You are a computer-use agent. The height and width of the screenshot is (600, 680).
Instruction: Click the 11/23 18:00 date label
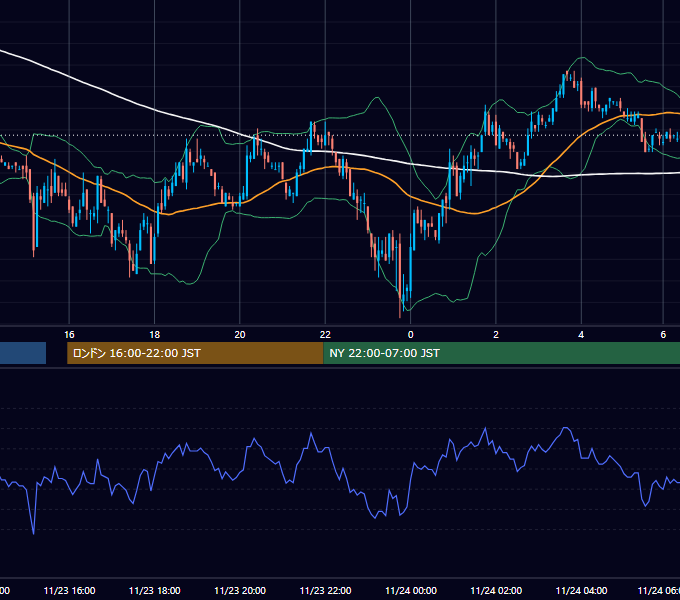click(x=154, y=590)
